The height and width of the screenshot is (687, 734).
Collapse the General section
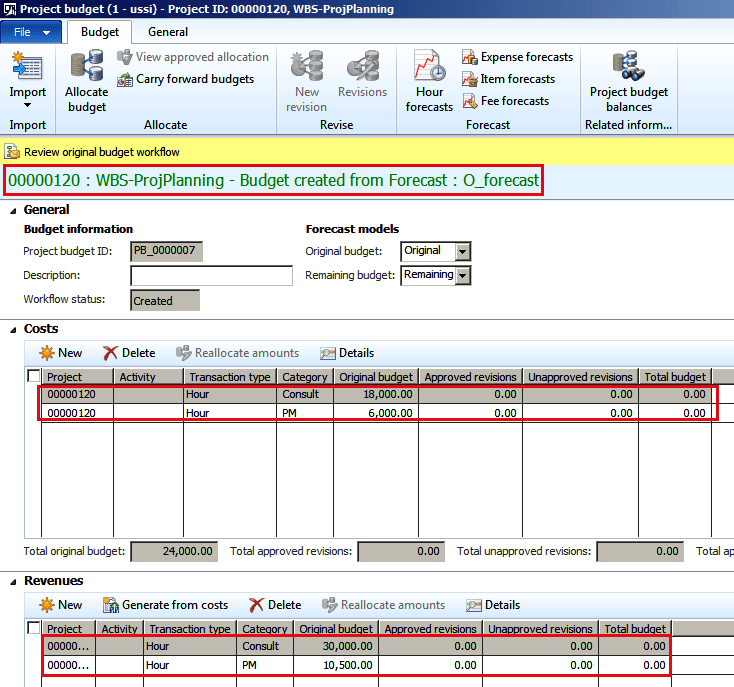pyautogui.click(x=12, y=210)
